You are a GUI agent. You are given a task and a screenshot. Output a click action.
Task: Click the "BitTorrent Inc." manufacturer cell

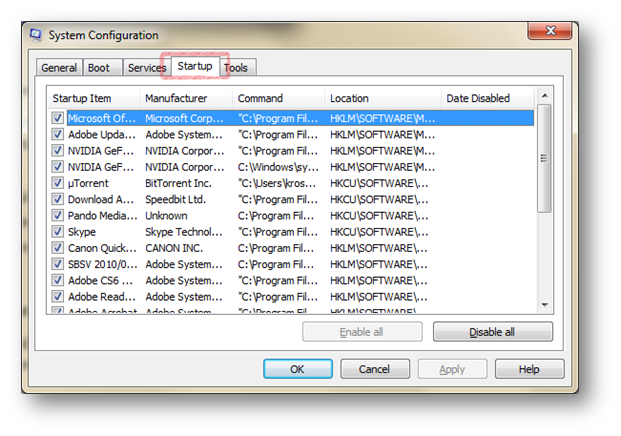(x=178, y=183)
